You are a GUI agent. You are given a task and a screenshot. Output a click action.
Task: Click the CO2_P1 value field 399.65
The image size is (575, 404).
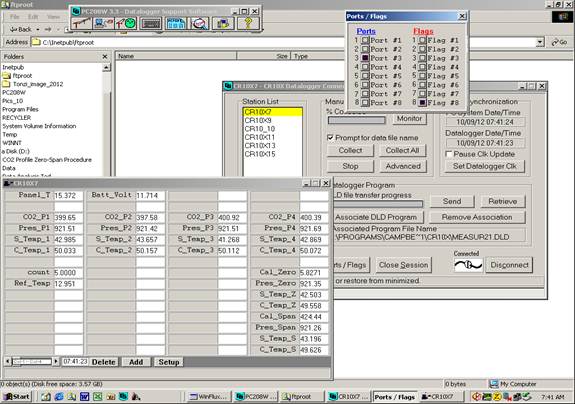tap(68, 217)
